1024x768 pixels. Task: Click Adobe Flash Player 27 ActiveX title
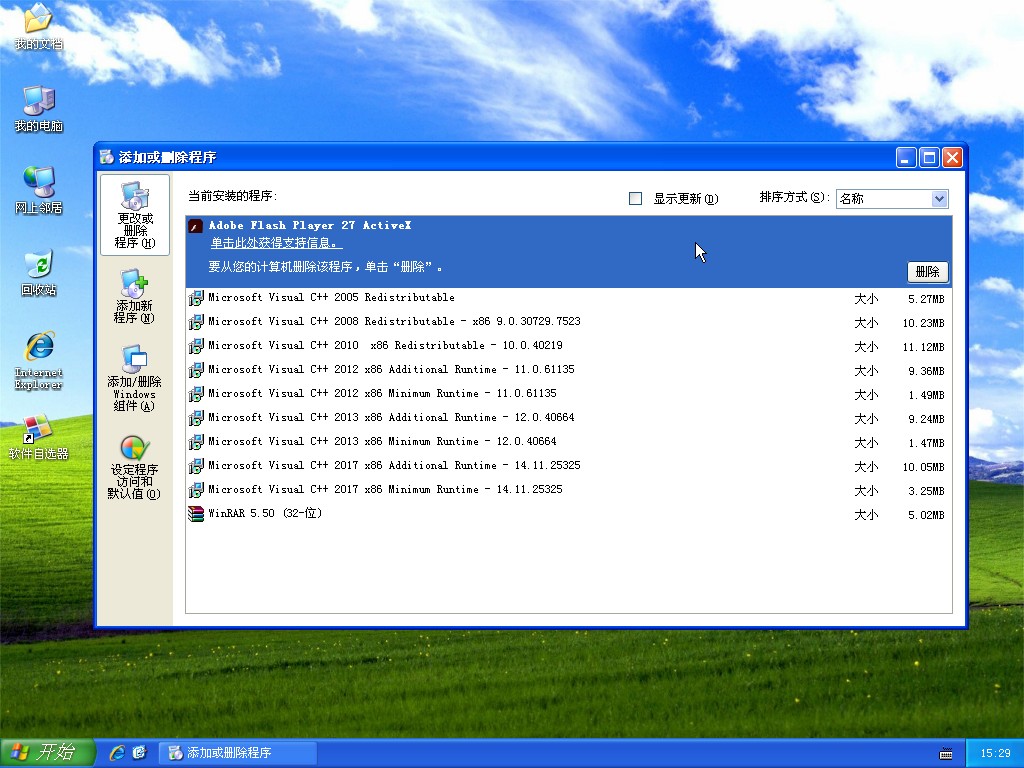click(310, 225)
